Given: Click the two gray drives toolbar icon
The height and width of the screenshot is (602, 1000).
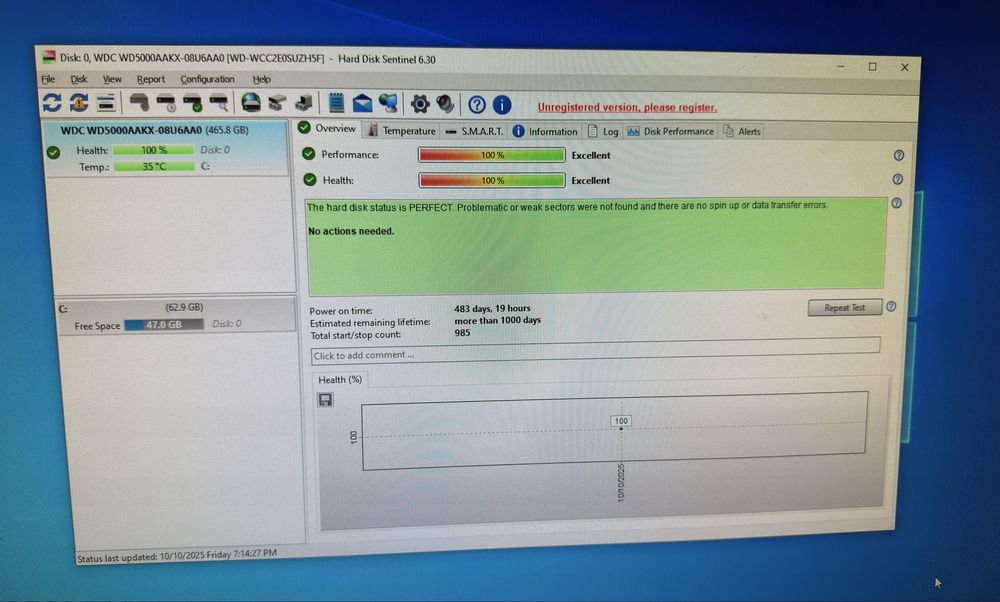Looking at the screenshot, I should click(x=277, y=103).
